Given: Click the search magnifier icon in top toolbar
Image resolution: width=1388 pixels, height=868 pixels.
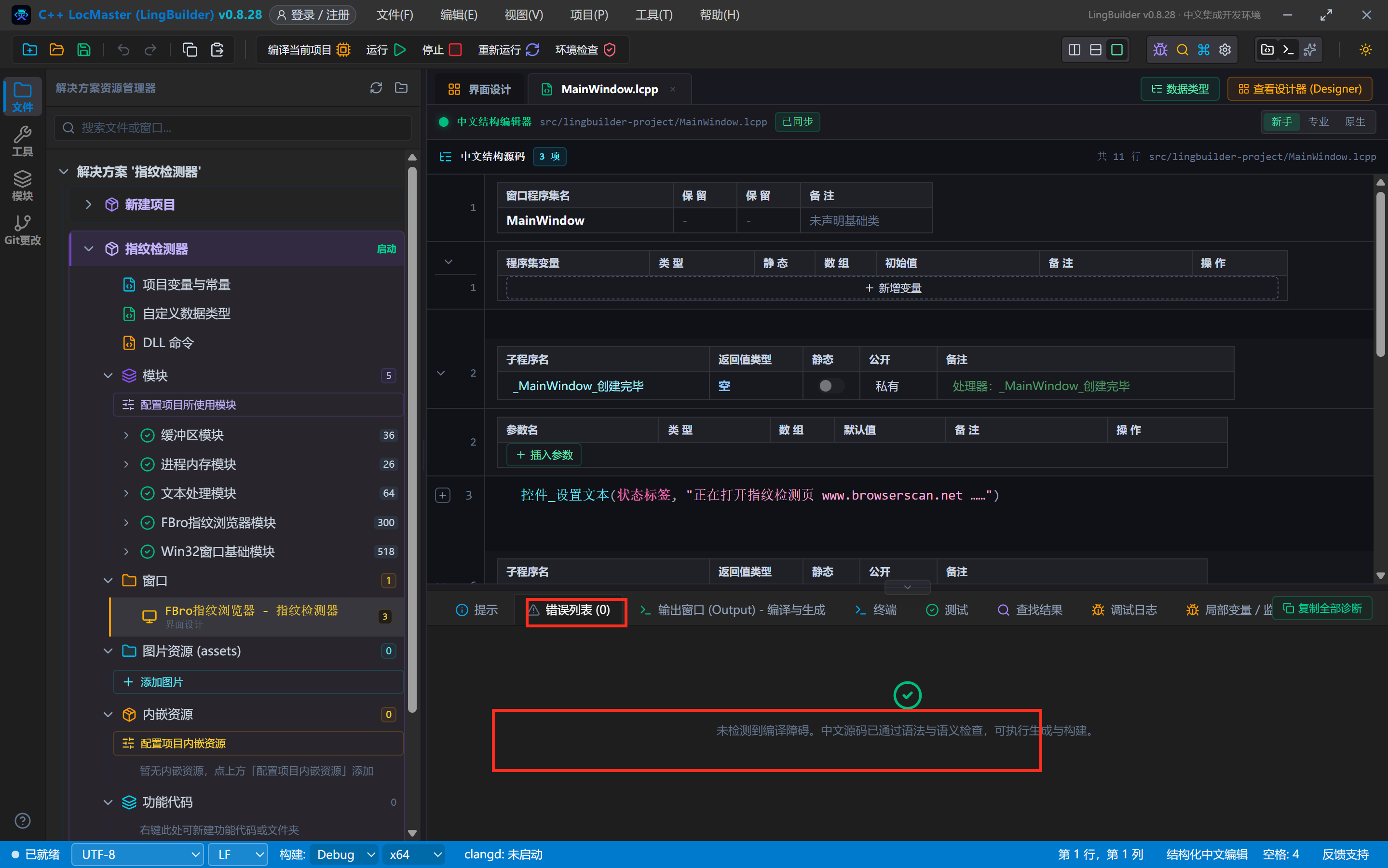Looking at the screenshot, I should point(1183,50).
